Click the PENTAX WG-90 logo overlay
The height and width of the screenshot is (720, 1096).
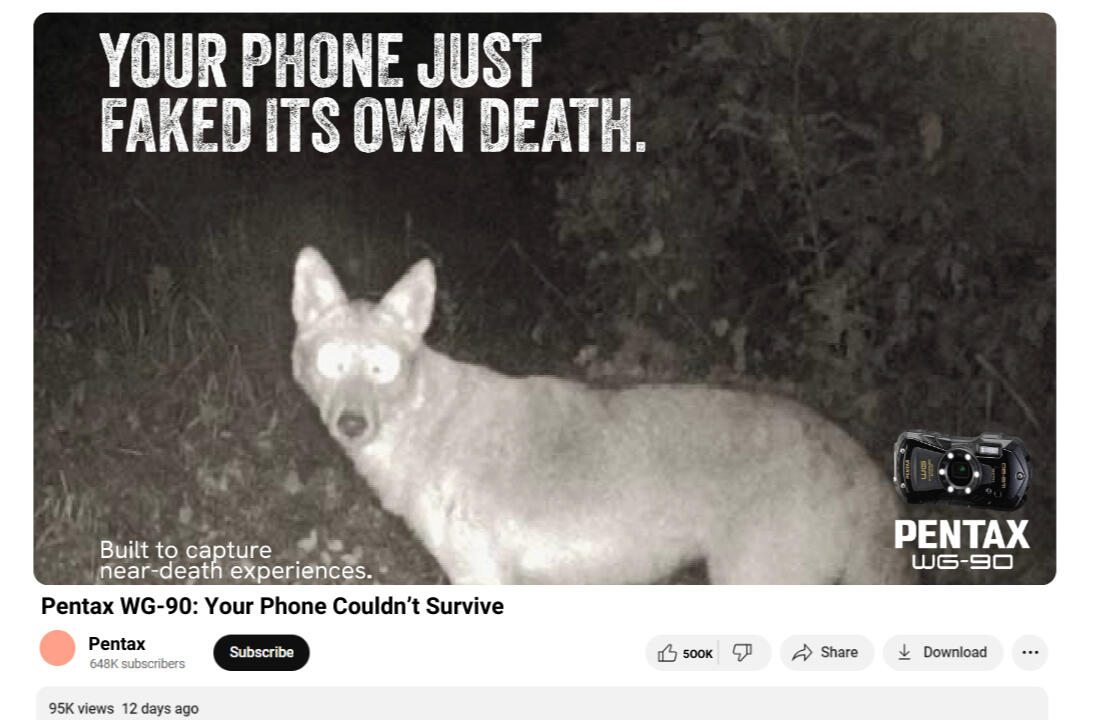[962, 545]
